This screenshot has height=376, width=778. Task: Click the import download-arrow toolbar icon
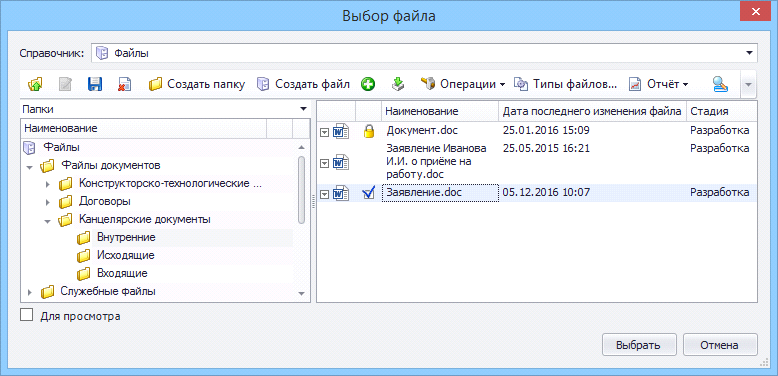tap(397, 84)
